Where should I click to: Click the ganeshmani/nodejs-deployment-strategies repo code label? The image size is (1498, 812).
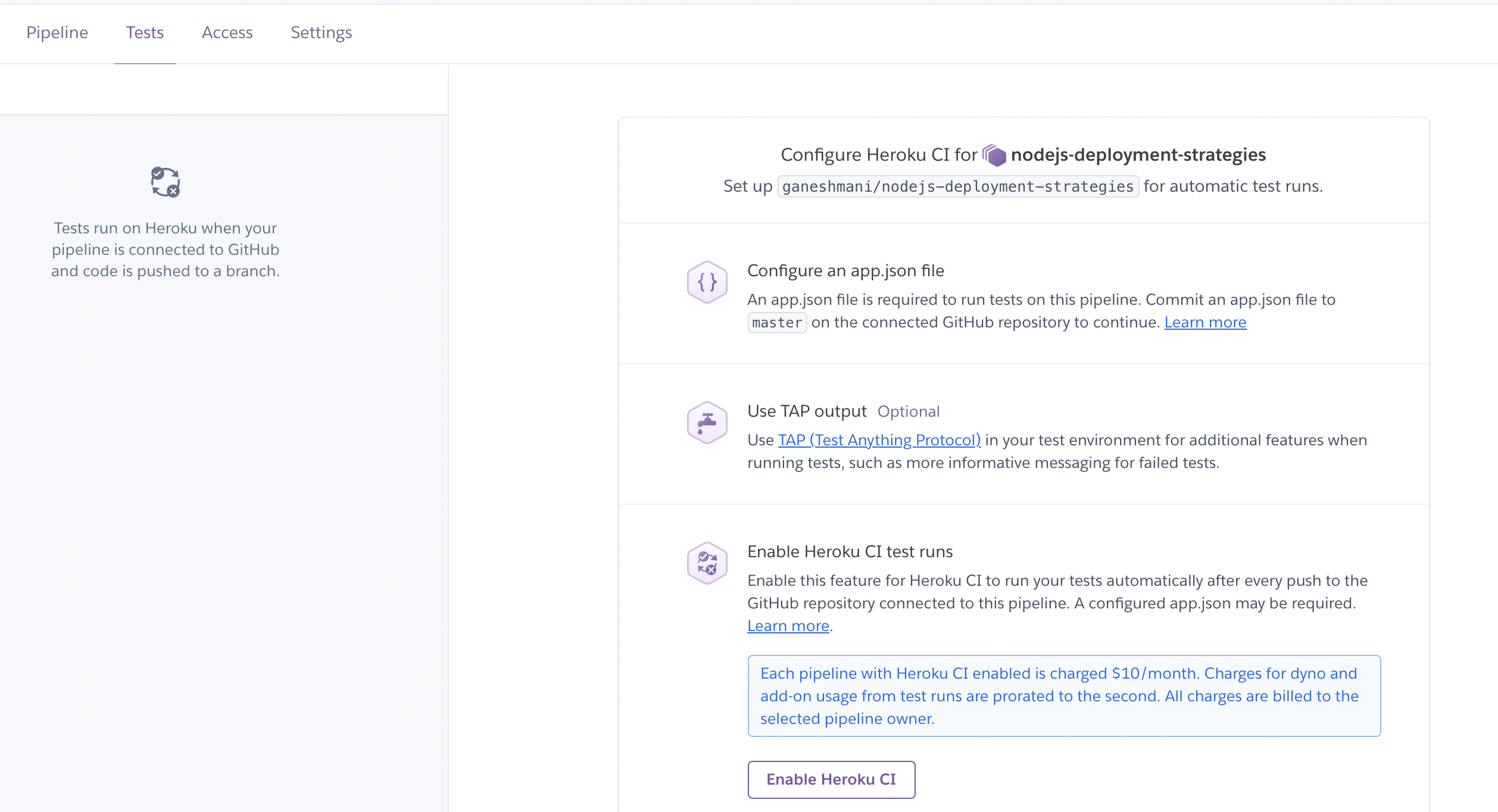[957, 187]
